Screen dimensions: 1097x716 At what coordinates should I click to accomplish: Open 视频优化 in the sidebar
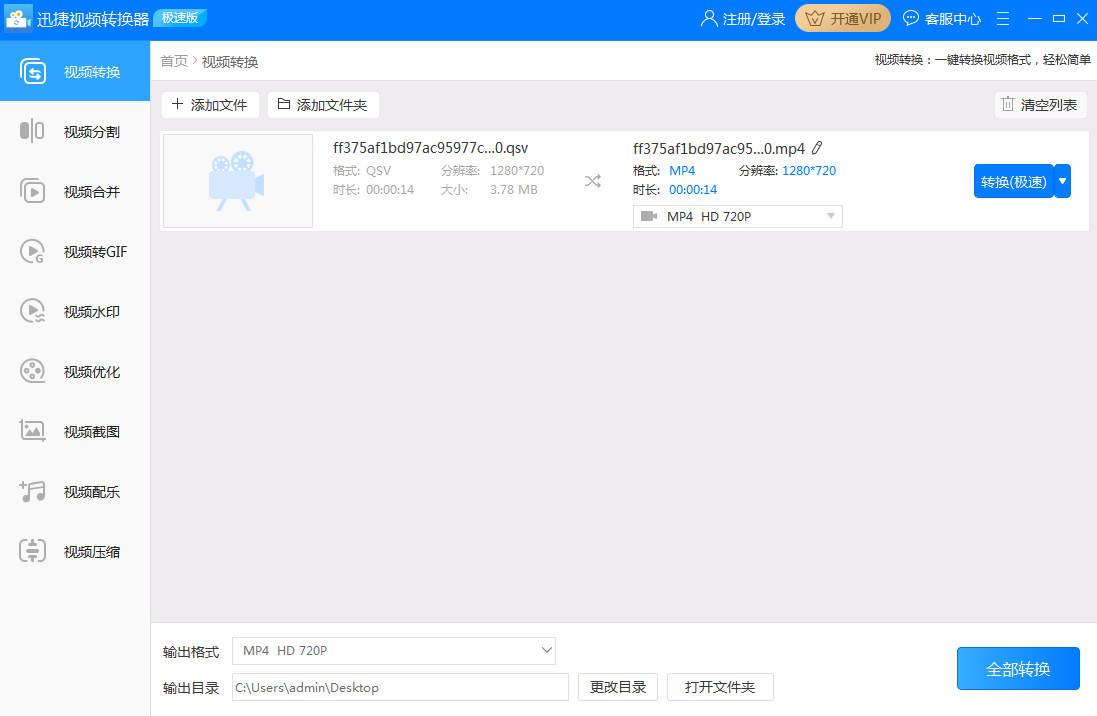coord(75,372)
